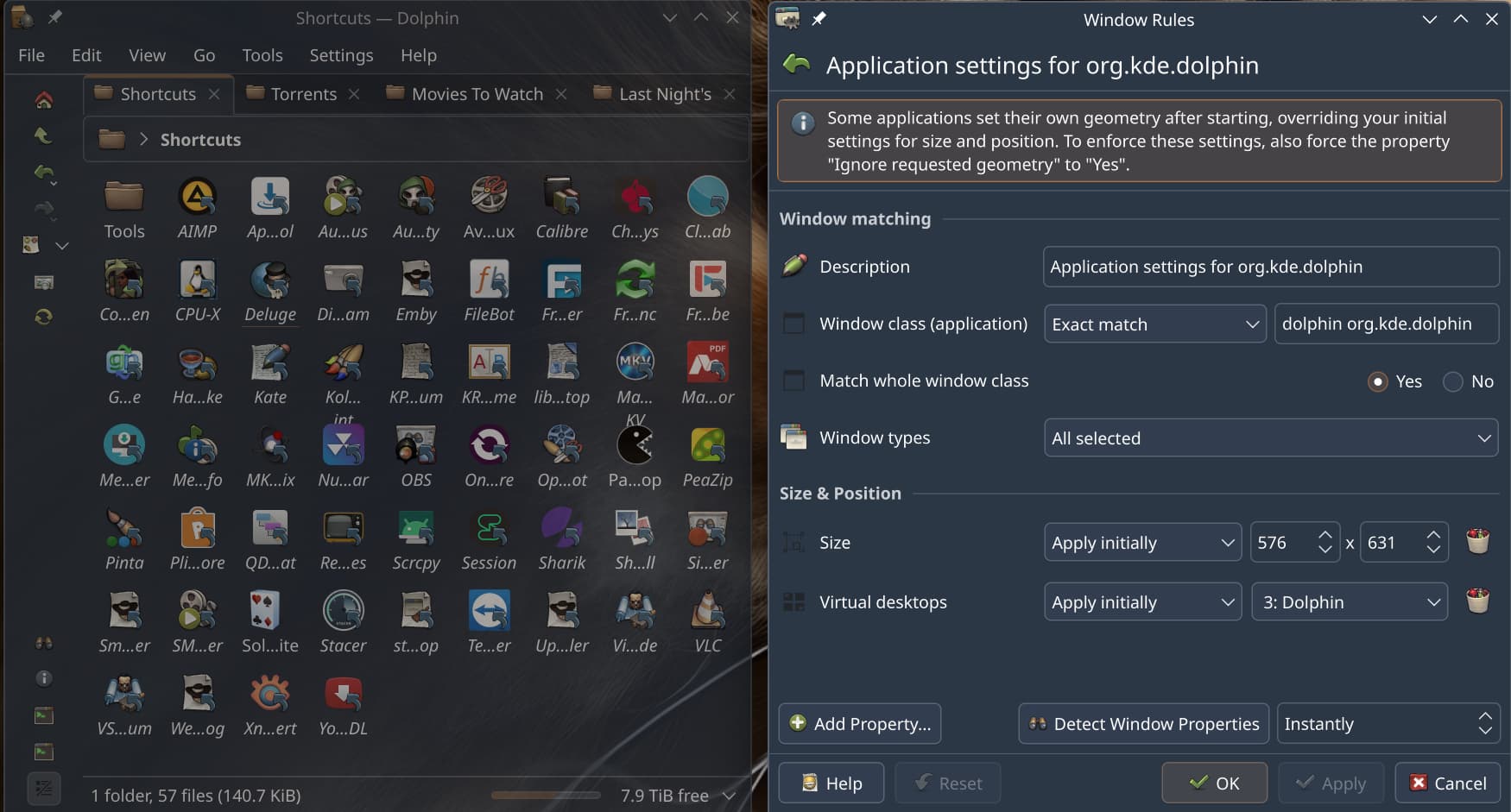The image size is (1511, 812).
Task: Click the Add Property button
Action: pos(860,724)
